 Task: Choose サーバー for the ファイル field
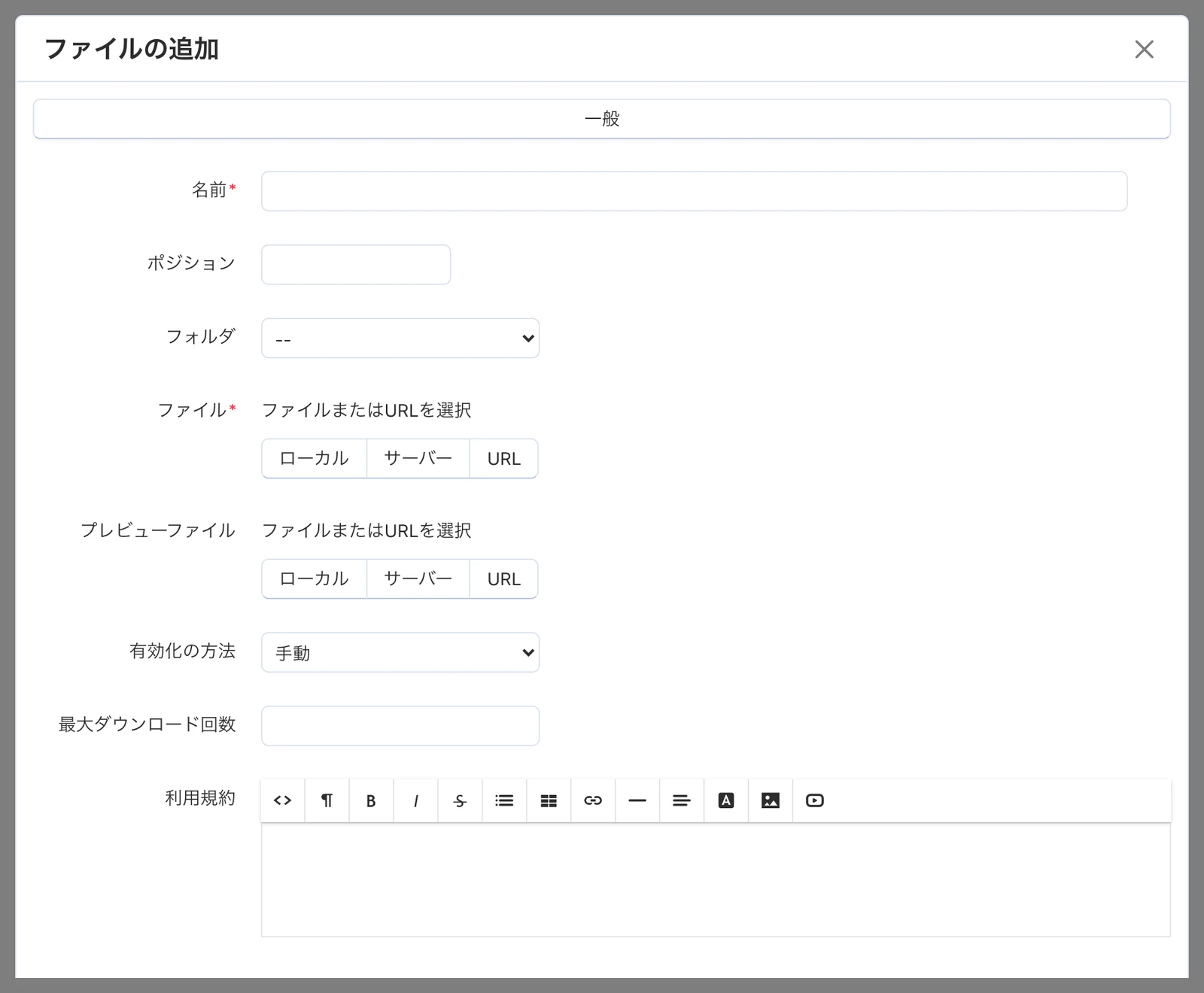[x=418, y=458]
